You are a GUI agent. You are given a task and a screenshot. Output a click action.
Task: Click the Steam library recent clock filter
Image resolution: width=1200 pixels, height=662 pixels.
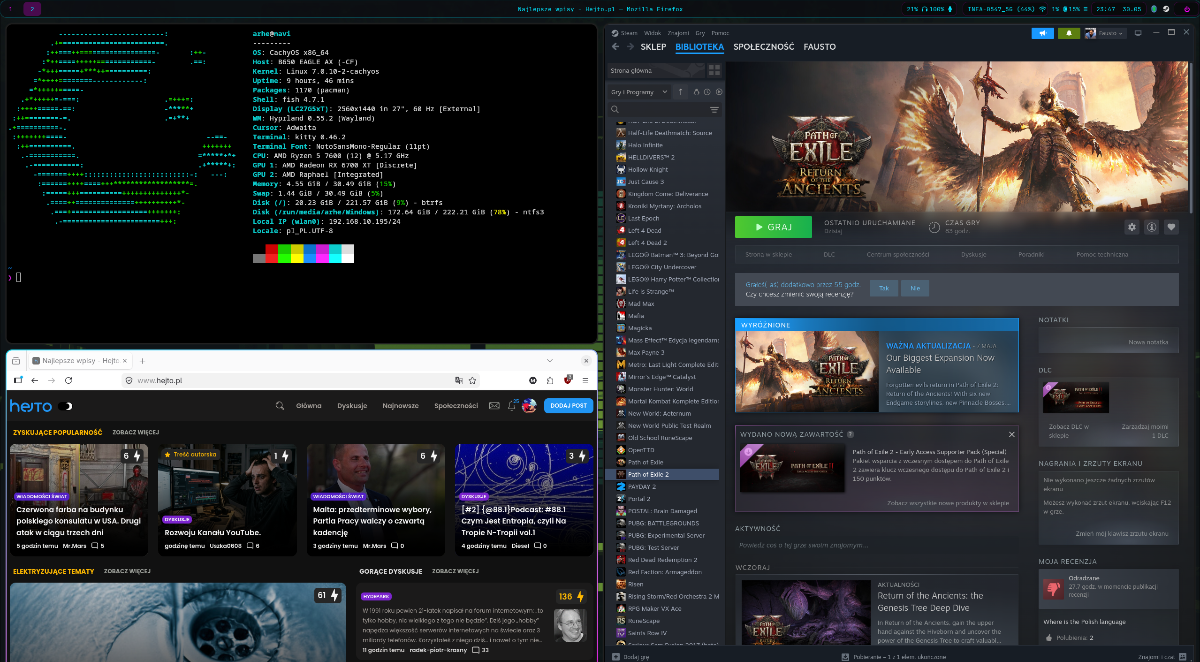click(707, 92)
